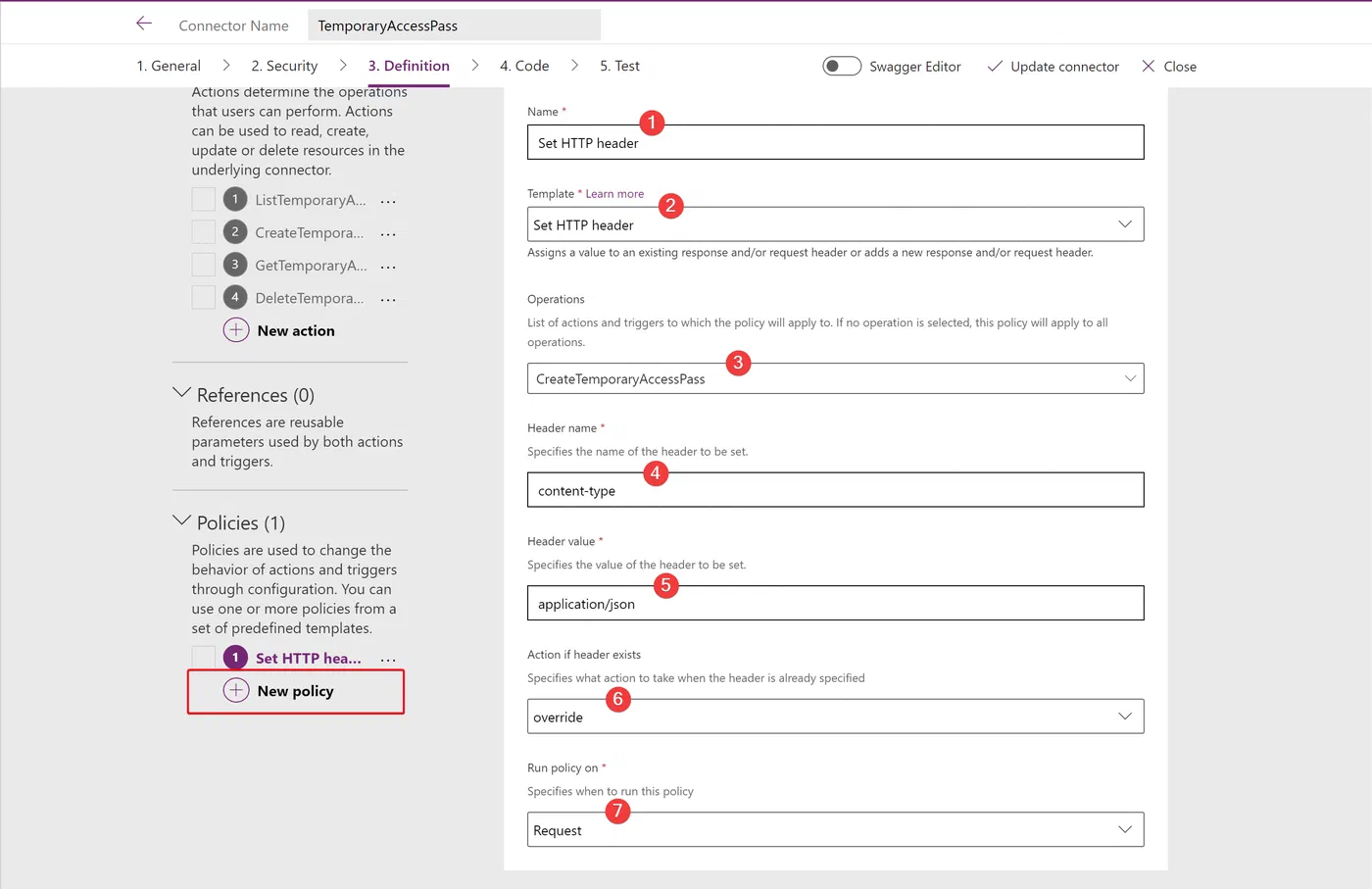The image size is (1372, 889).
Task: Open more options for ListTemporaryA... action
Action: [x=388, y=201]
